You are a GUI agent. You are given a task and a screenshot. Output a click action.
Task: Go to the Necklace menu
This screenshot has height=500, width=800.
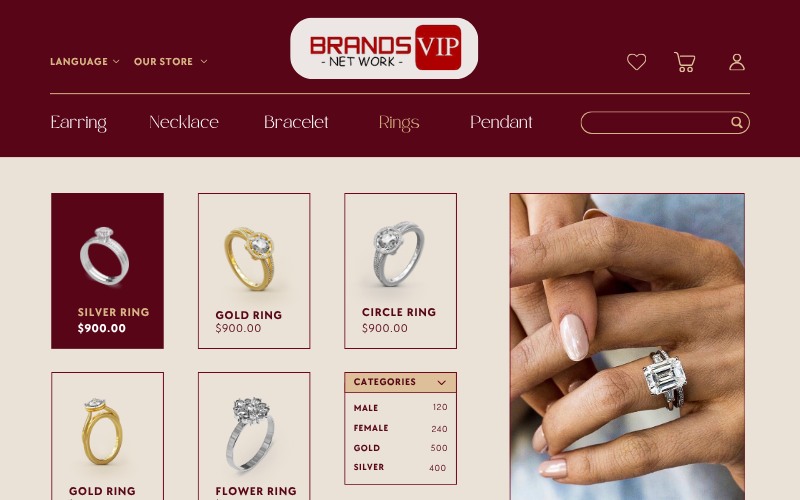[184, 122]
